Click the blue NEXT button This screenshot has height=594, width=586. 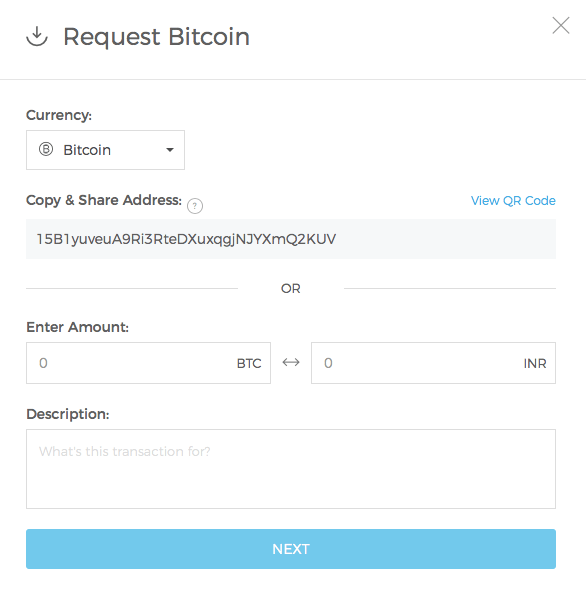(x=291, y=549)
